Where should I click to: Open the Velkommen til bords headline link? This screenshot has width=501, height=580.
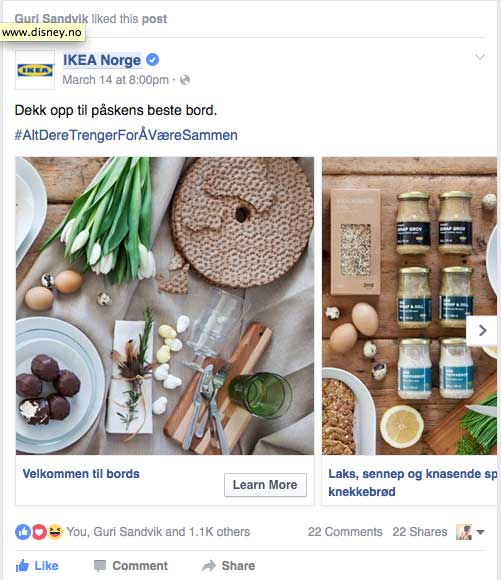(x=81, y=474)
